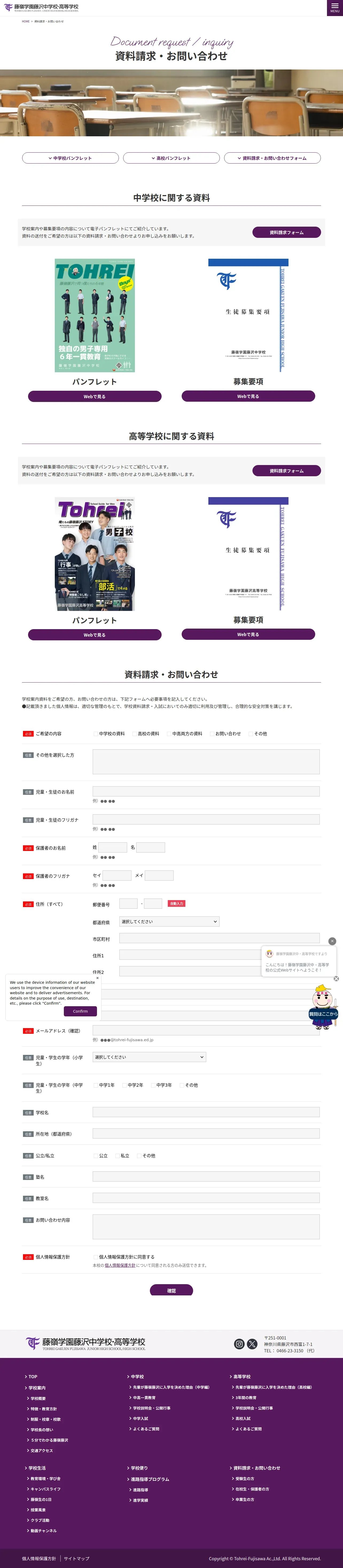Focus the 市区町村 input field

220,939
